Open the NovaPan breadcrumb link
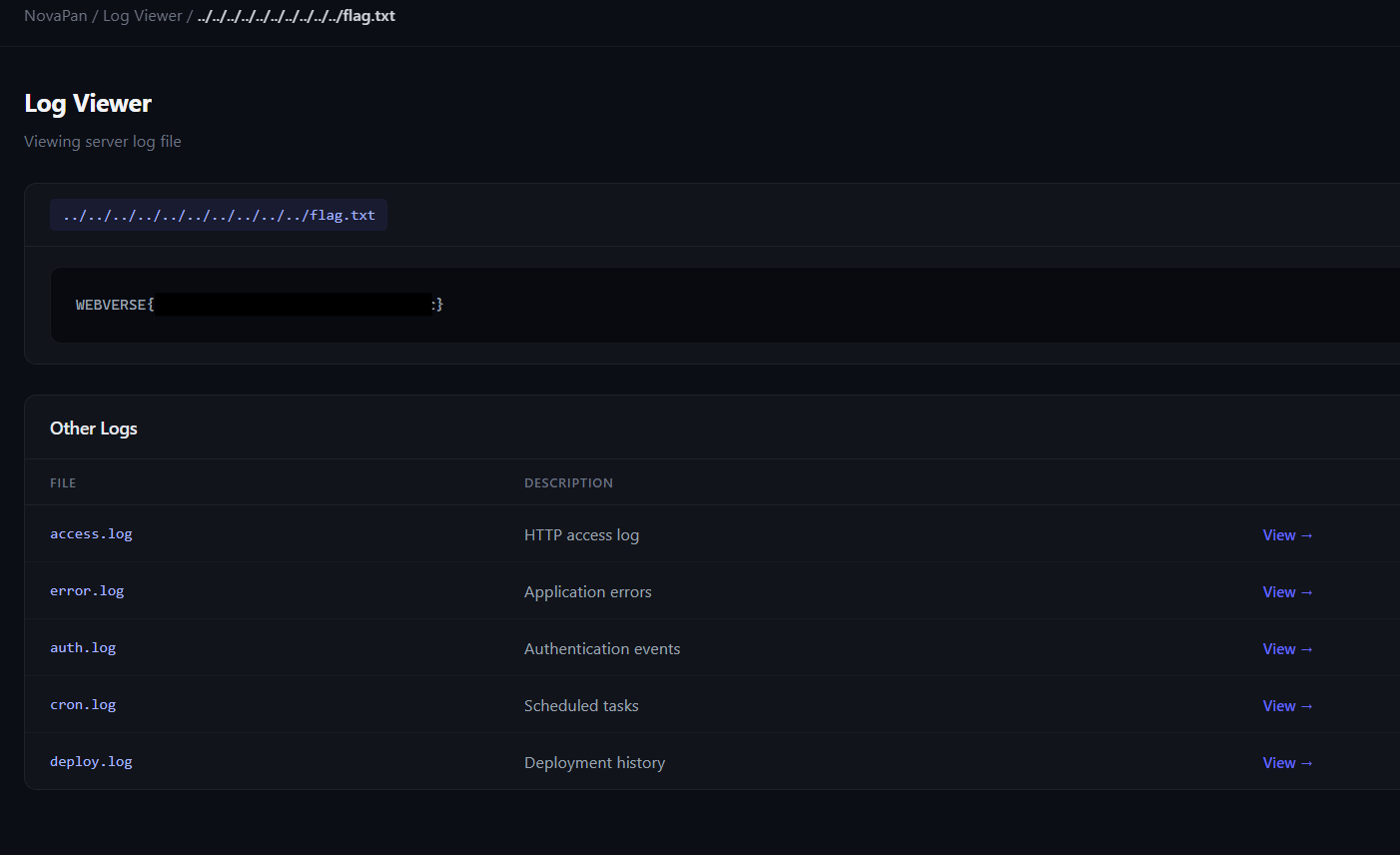 tap(56, 16)
